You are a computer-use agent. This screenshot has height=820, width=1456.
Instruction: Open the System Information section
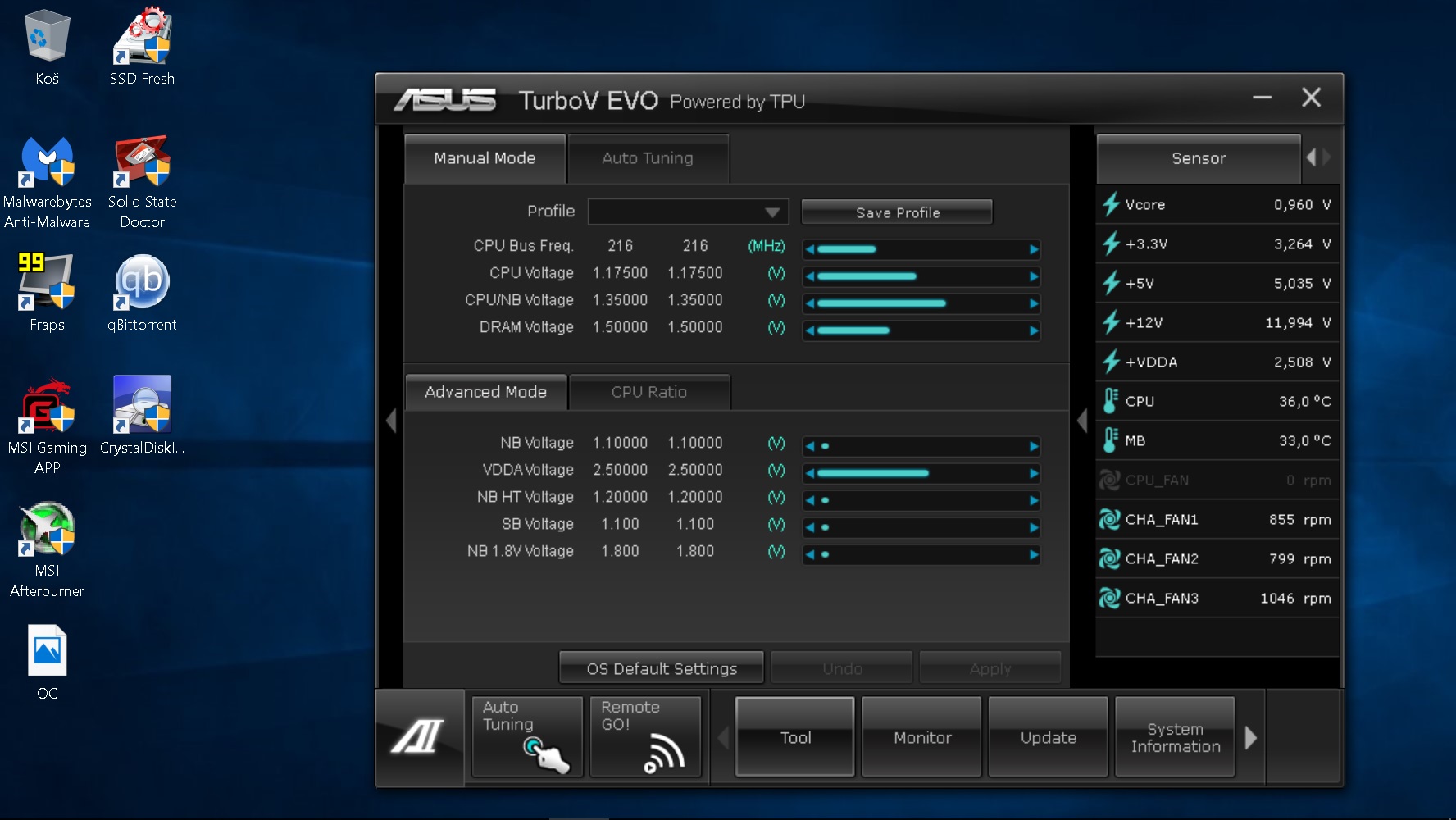pos(1175,737)
